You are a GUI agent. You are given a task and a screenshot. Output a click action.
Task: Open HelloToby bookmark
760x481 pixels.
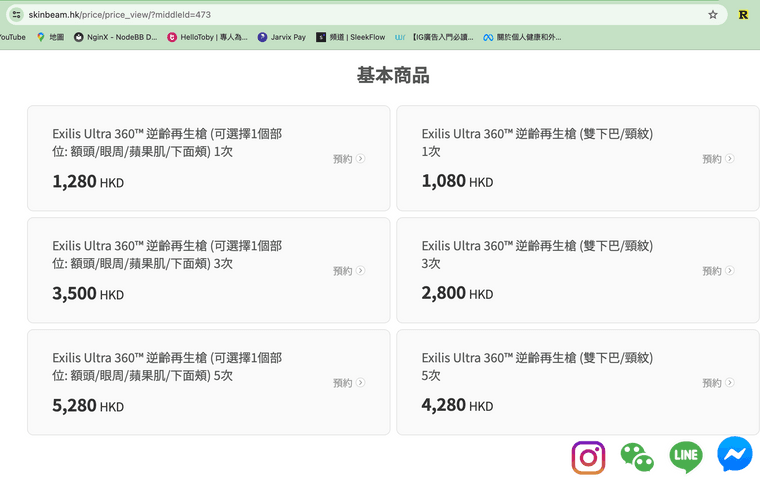(207, 37)
